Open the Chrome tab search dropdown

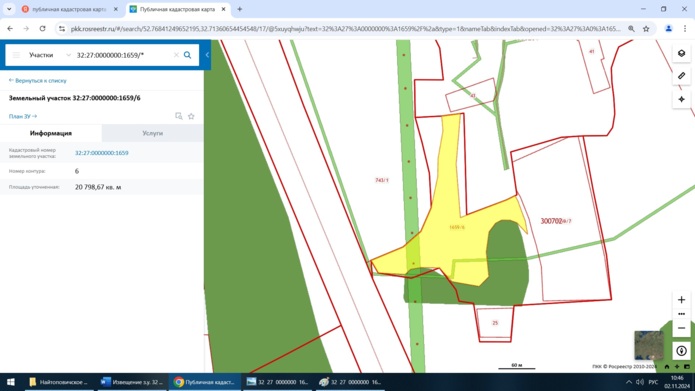tap(9, 9)
